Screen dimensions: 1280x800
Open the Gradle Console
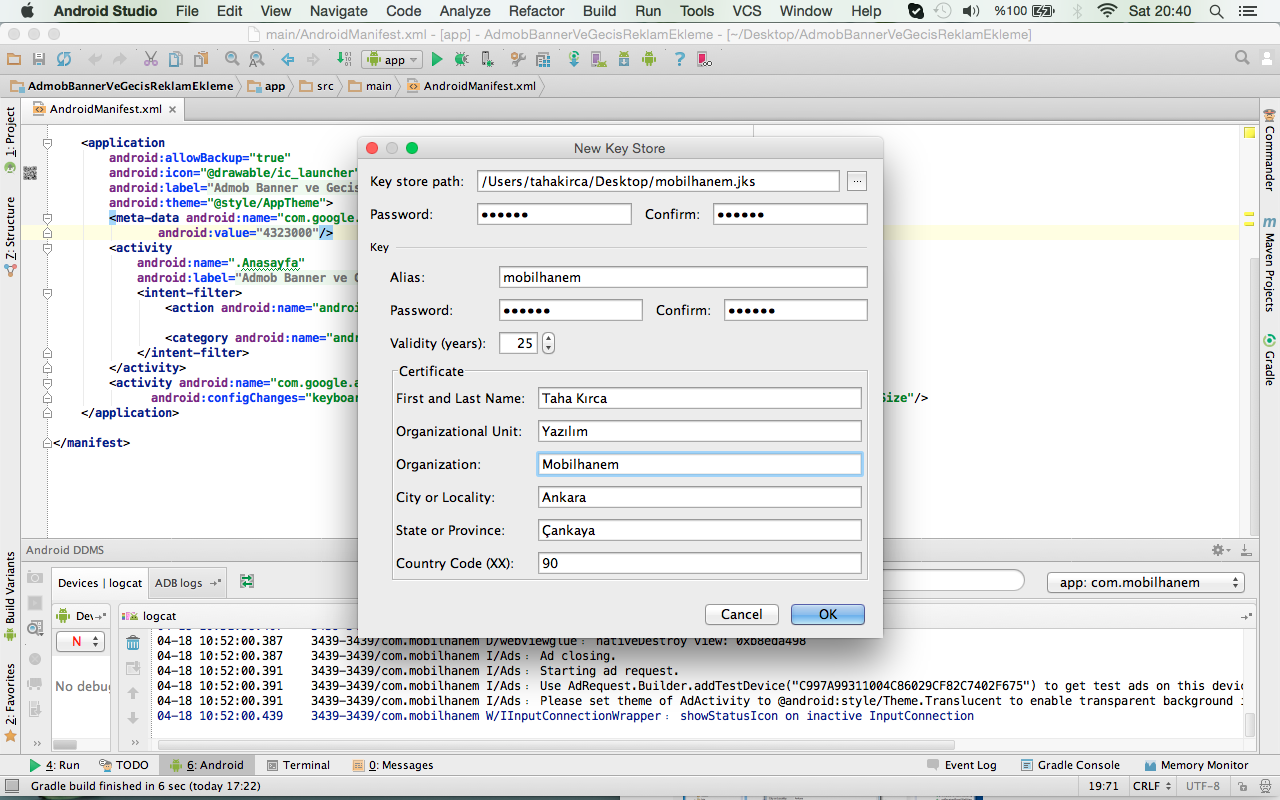click(1070, 765)
